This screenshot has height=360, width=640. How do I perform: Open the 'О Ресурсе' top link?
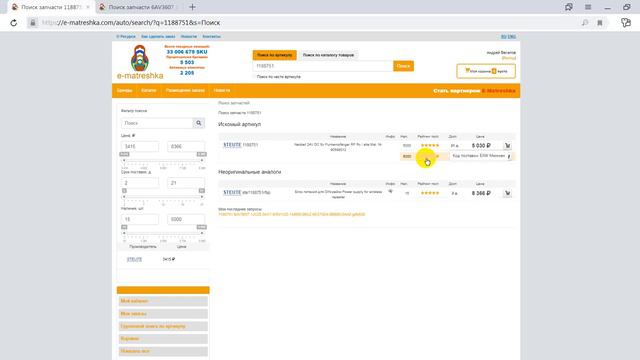tap(126, 37)
